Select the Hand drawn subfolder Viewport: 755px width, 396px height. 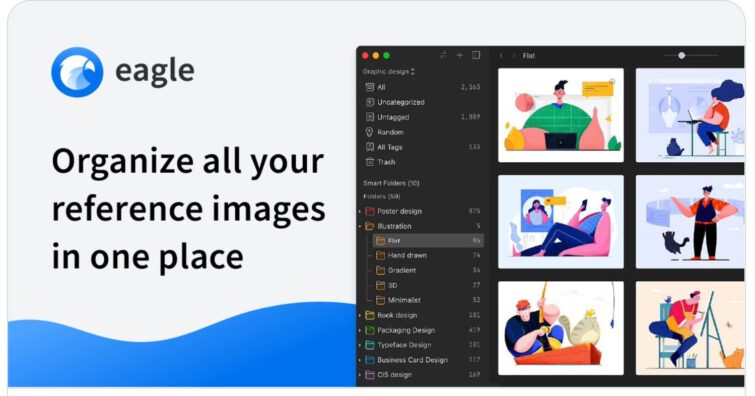(x=407, y=255)
